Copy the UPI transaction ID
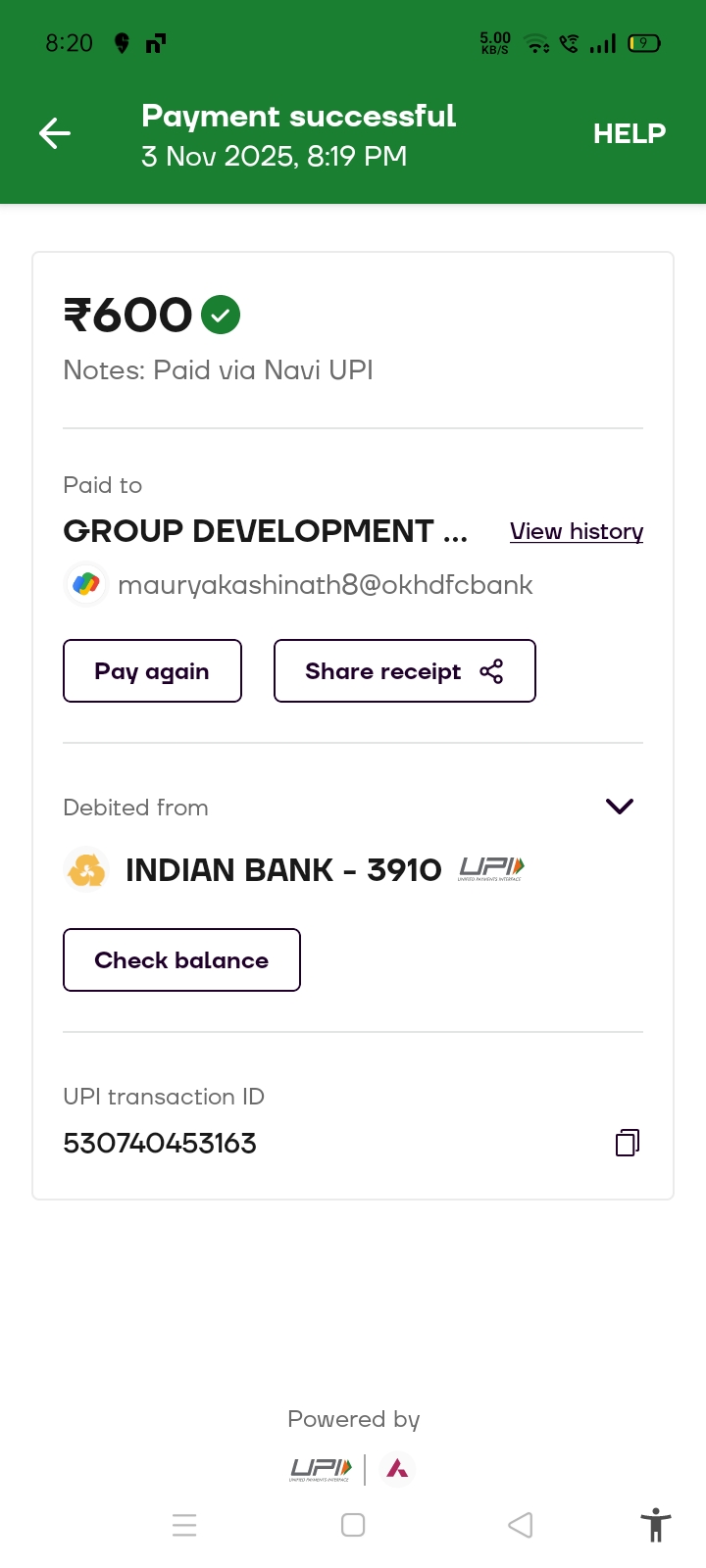This screenshot has width=706, height=1568. pyautogui.click(x=628, y=1143)
